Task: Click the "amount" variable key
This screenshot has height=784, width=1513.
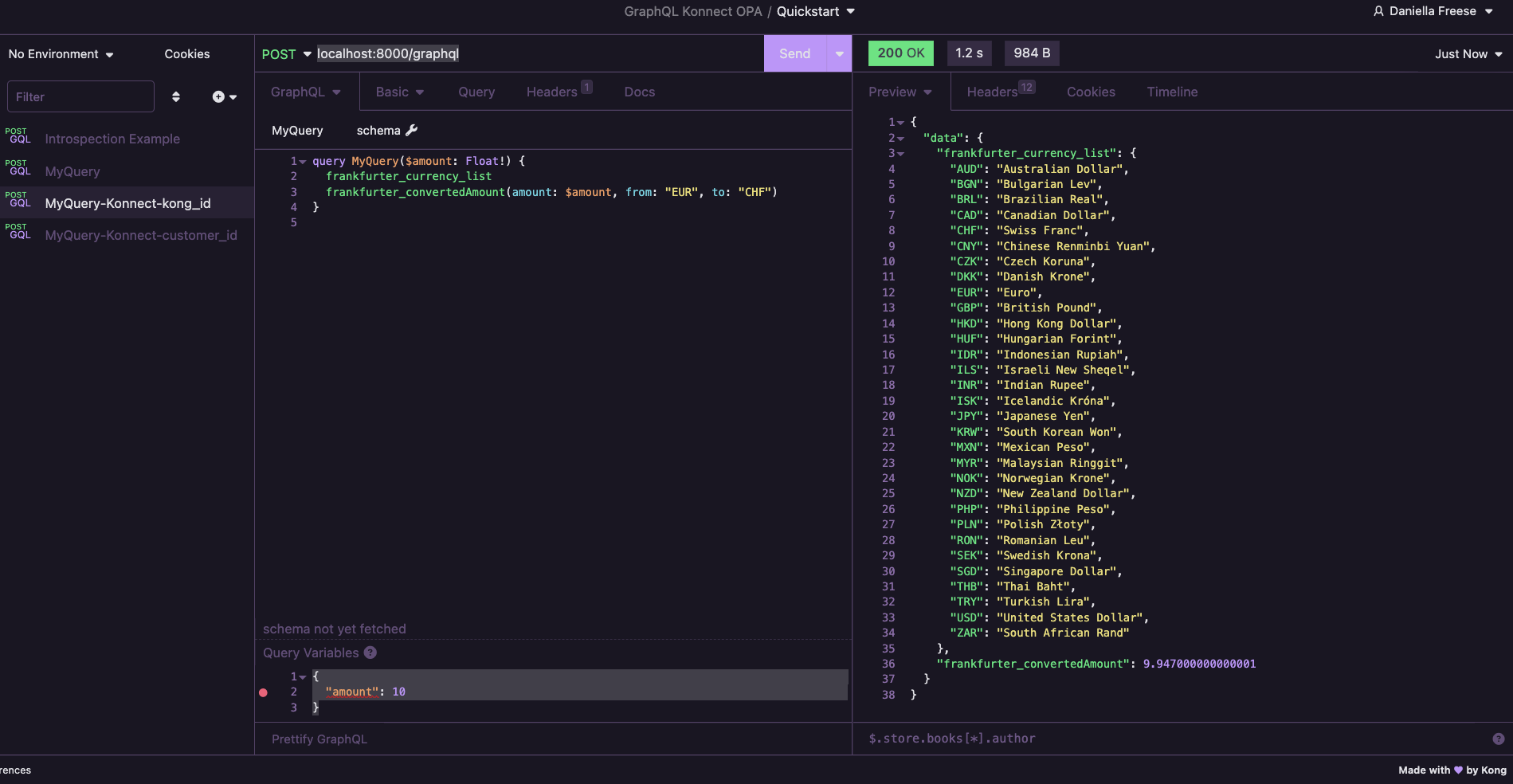Action: click(352, 692)
